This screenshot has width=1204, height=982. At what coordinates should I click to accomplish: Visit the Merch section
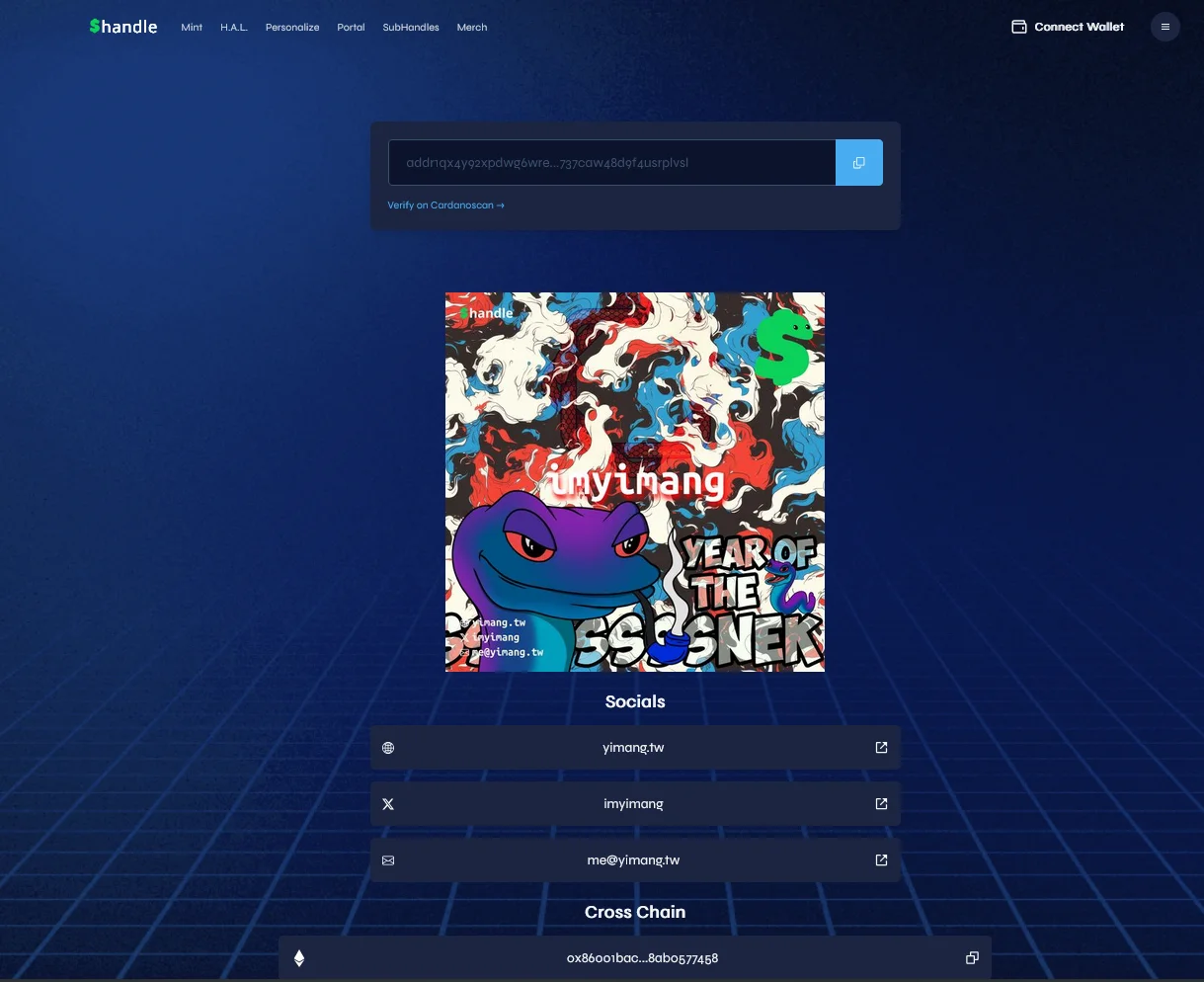click(472, 28)
